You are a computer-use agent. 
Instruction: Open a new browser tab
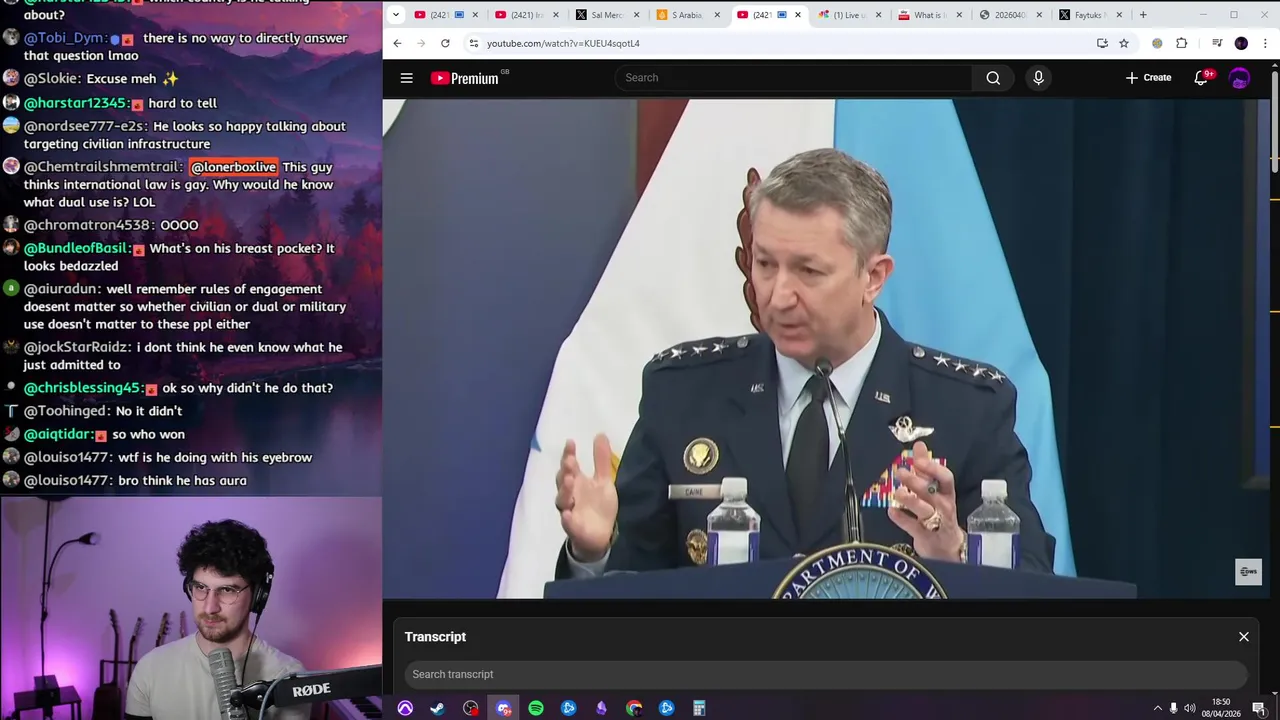pyautogui.click(x=1143, y=15)
